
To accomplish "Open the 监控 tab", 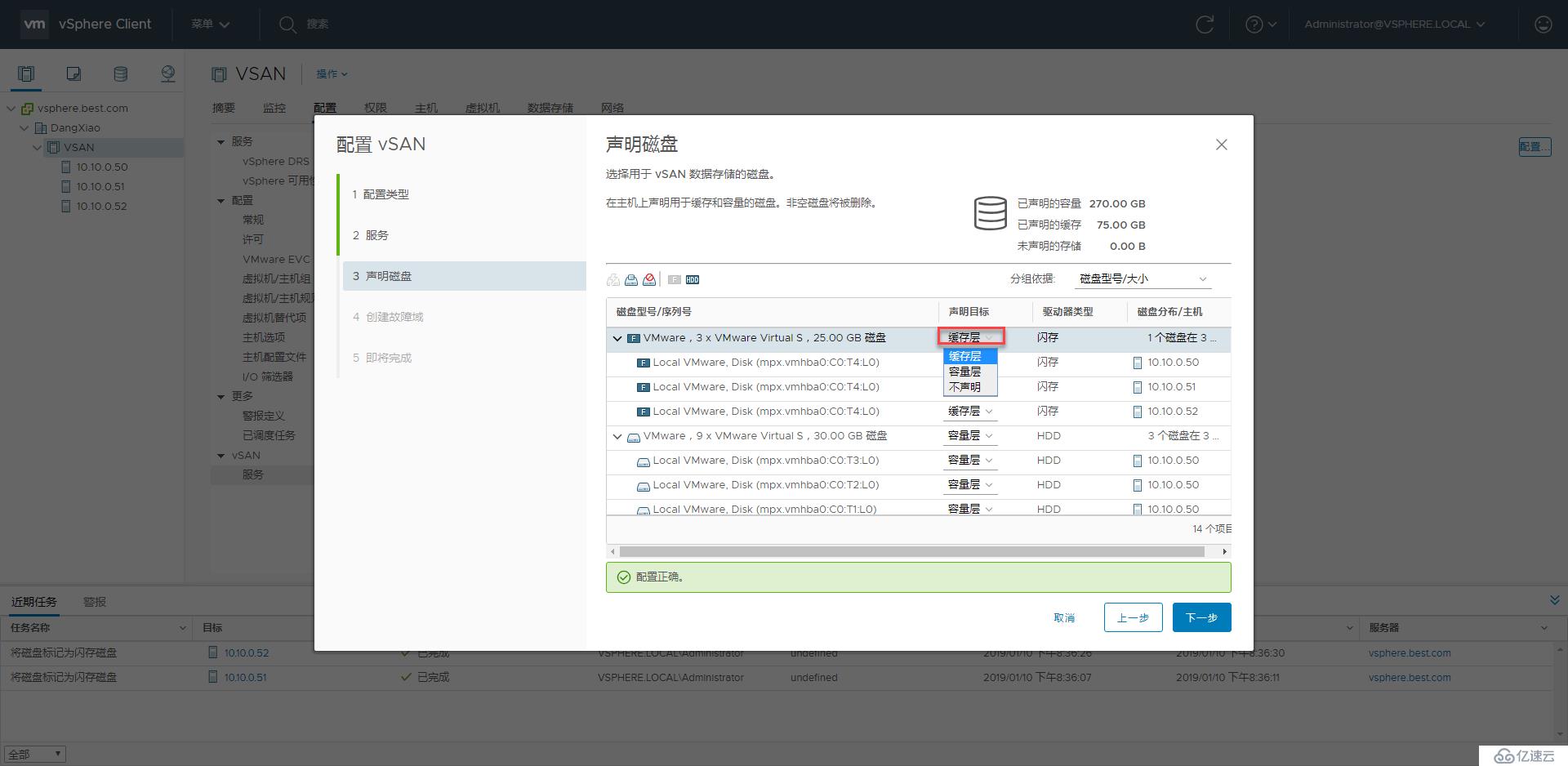I will [274, 108].
